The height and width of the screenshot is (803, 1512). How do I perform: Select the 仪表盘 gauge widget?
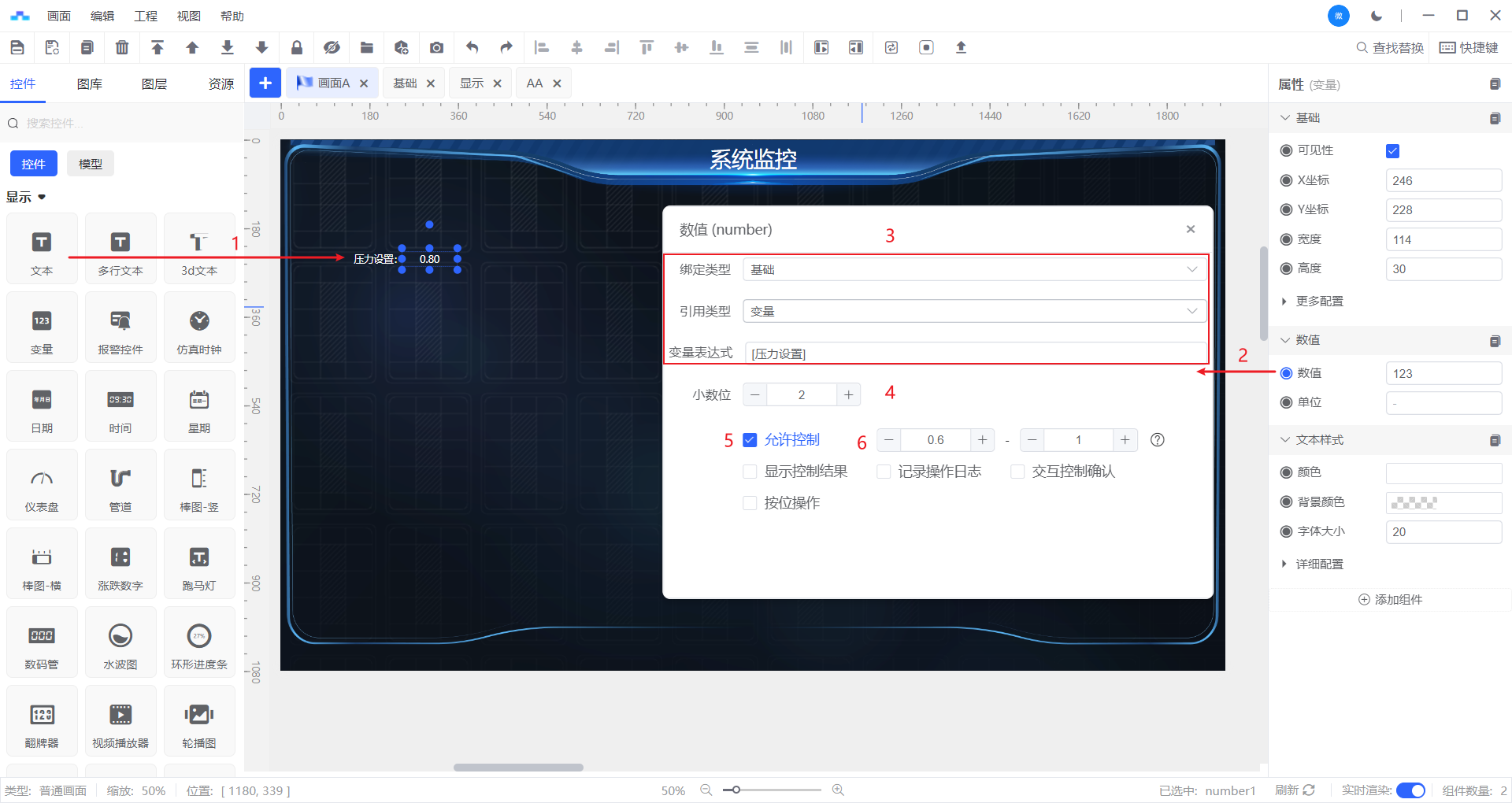click(x=42, y=485)
